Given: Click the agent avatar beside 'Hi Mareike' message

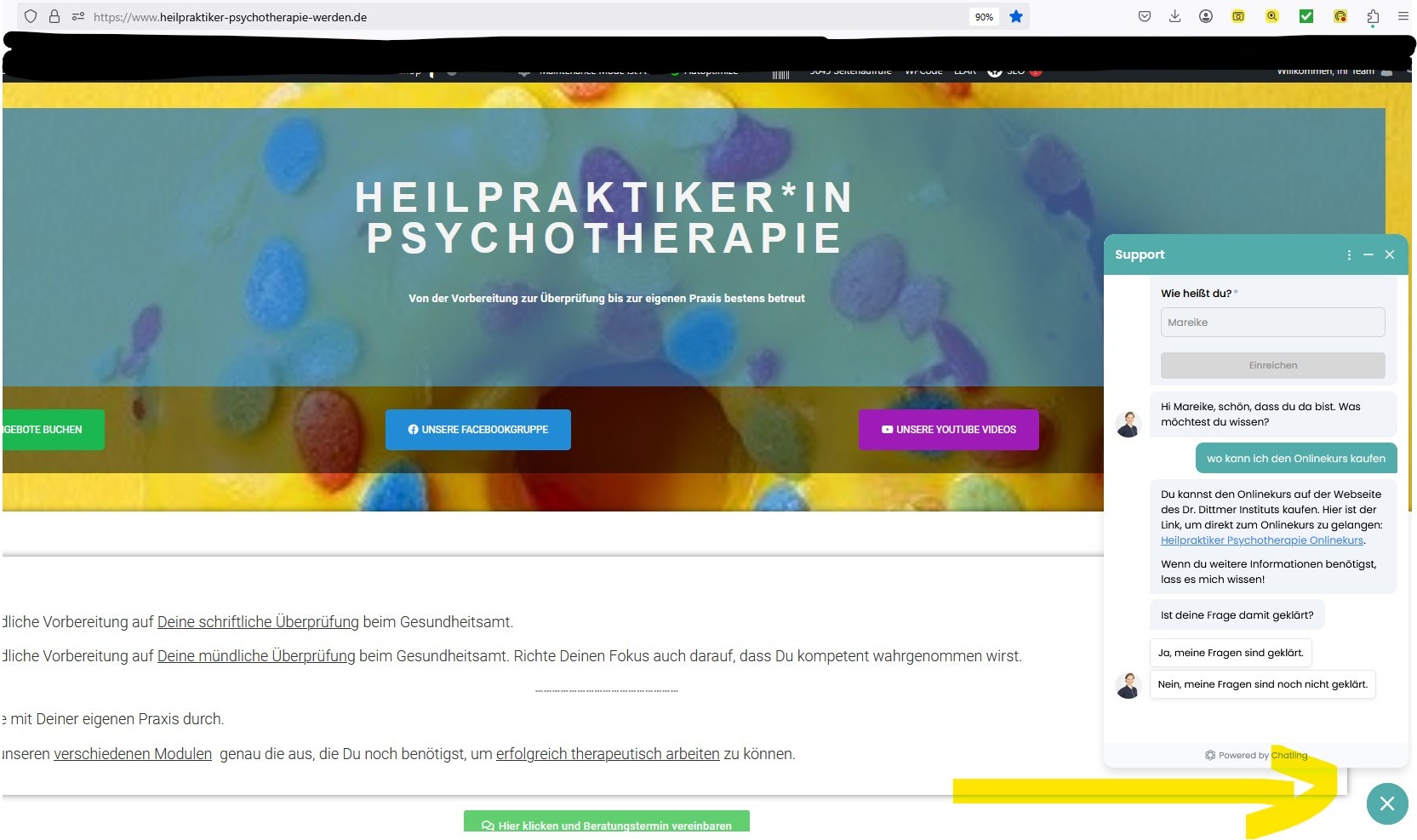Looking at the screenshot, I should [x=1128, y=424].
